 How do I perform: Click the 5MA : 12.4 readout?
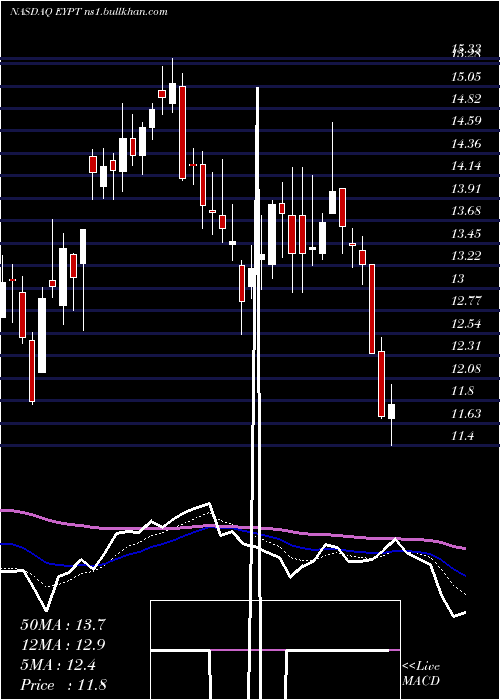tap(58, 665)
